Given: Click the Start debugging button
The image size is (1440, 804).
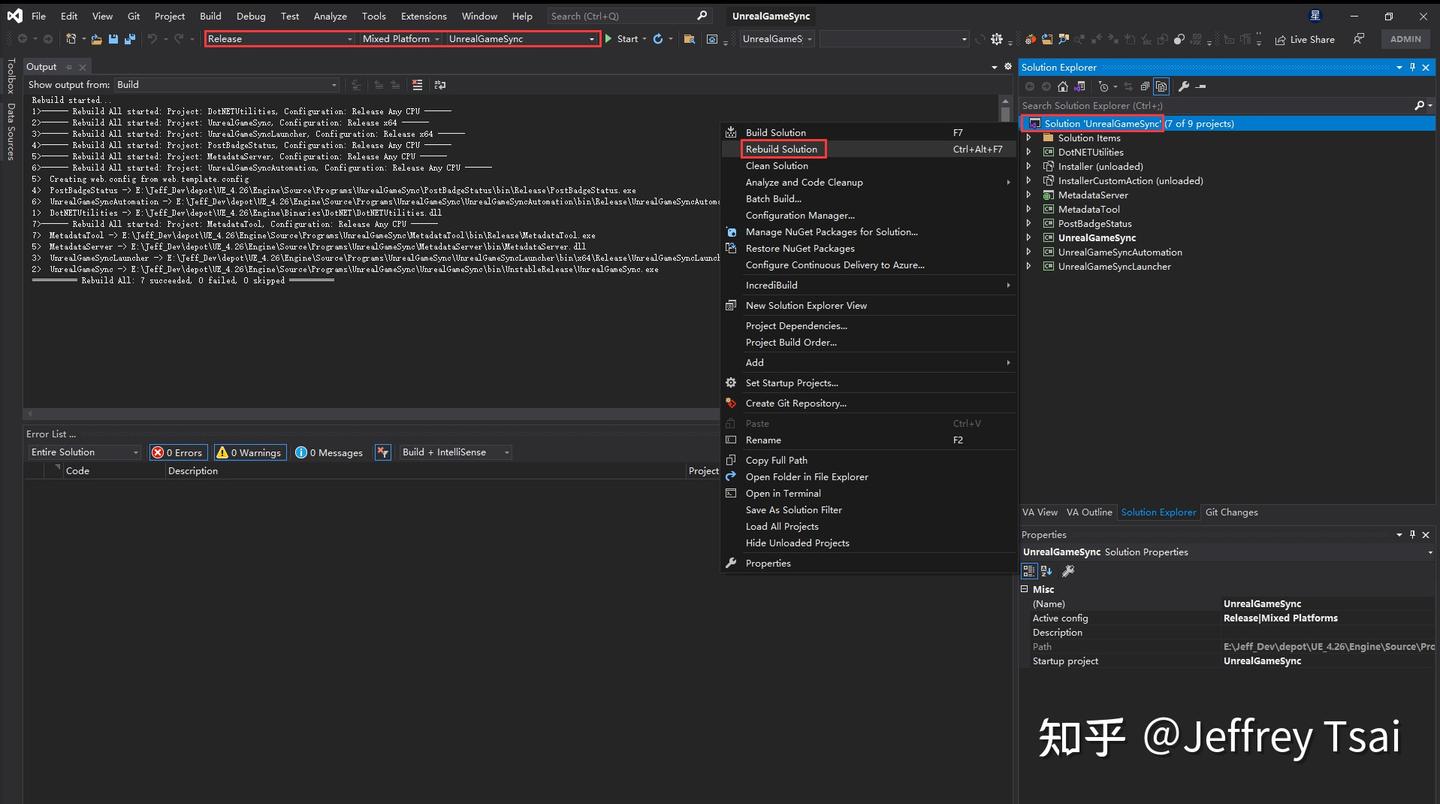Looking at the screenshot, I should (622, 39).
